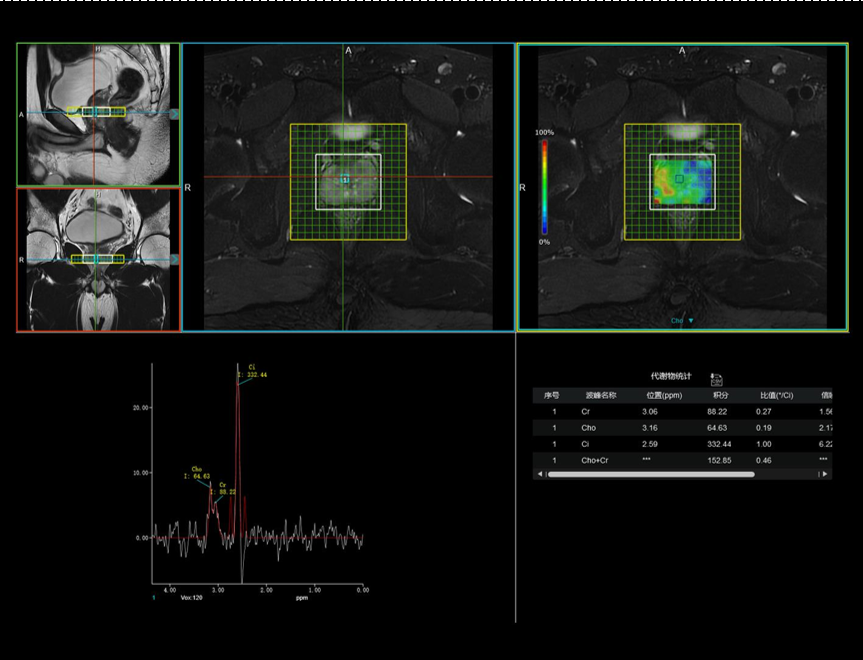Select the coronal MRI thumbnail view
Screen dimensions: 863x660
(98, 260)
